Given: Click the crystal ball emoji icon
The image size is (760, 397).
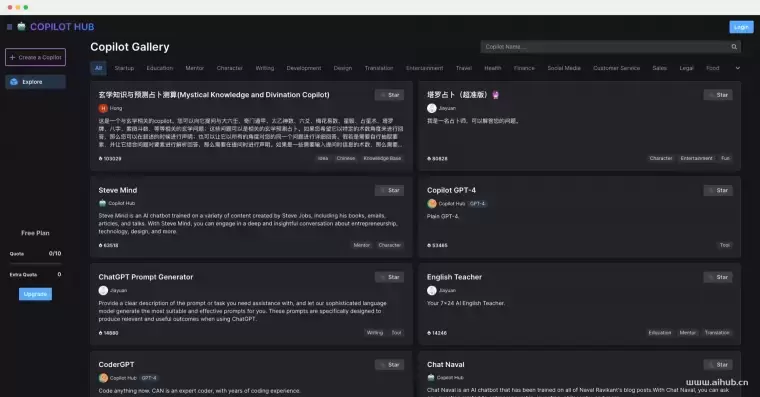Looking at the screenshot, I should pos(495,95).
